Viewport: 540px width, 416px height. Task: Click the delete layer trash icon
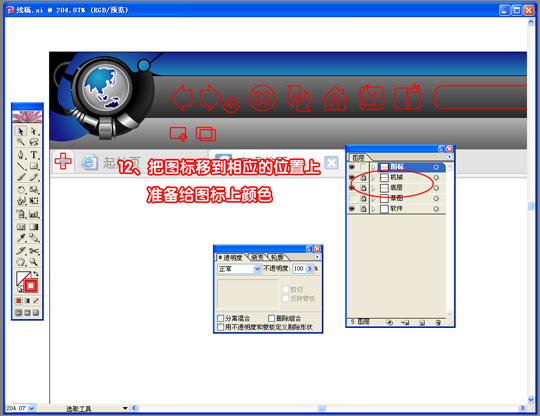[x=438, y=322]
